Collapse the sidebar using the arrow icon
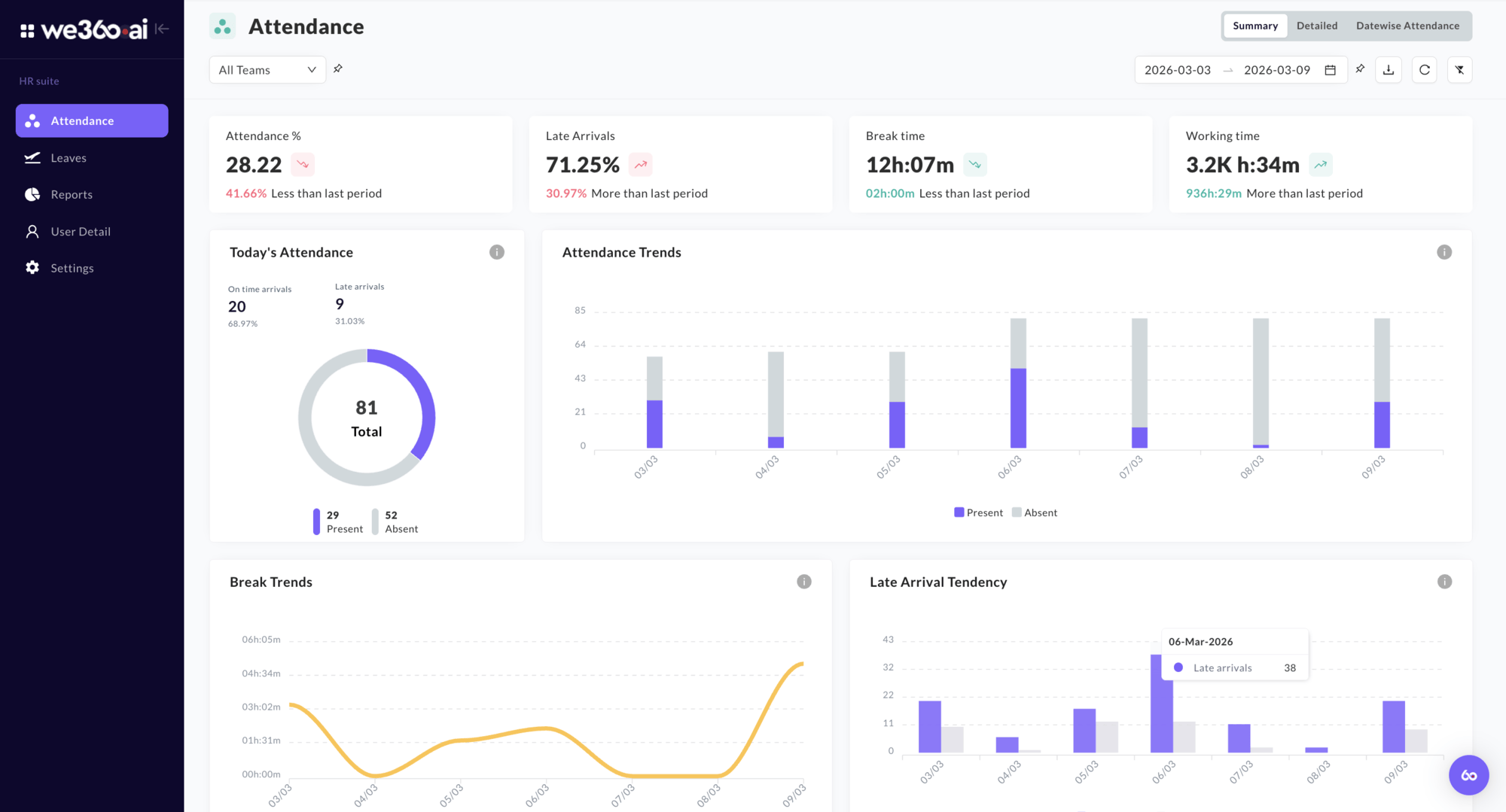The image size is (1506, 812). 162,29
